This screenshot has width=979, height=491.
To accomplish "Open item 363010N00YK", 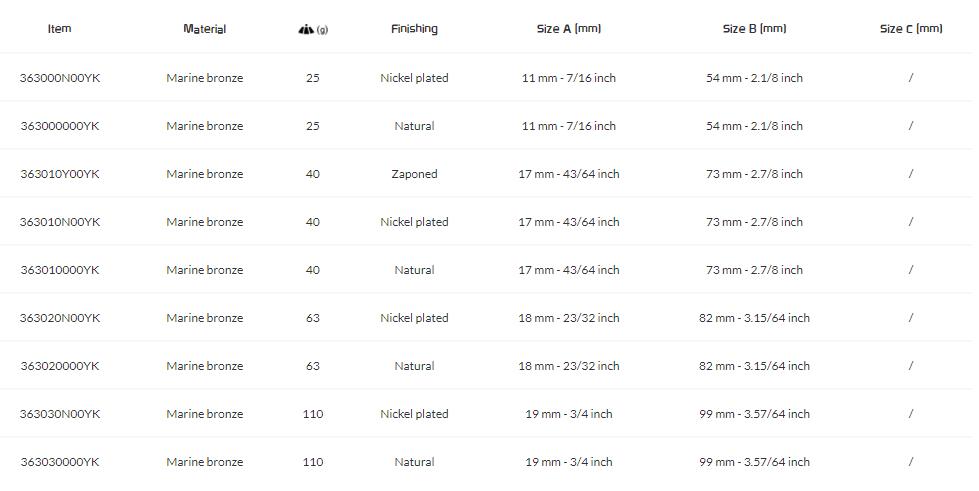I will [x=60, y=222].
